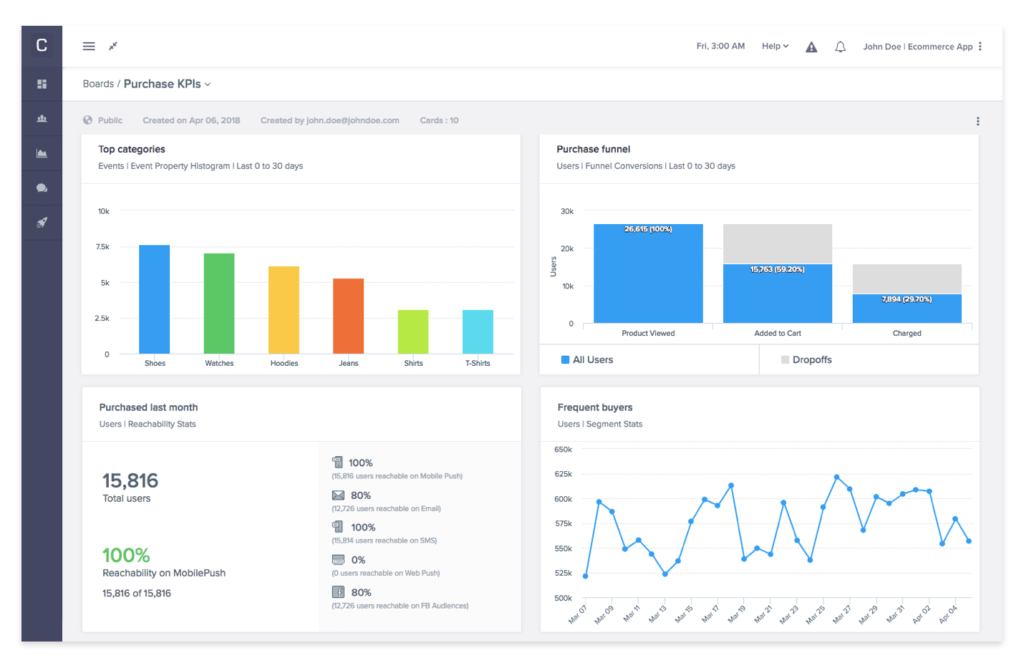Open the board options kebab menu

(x=978, y=120)
